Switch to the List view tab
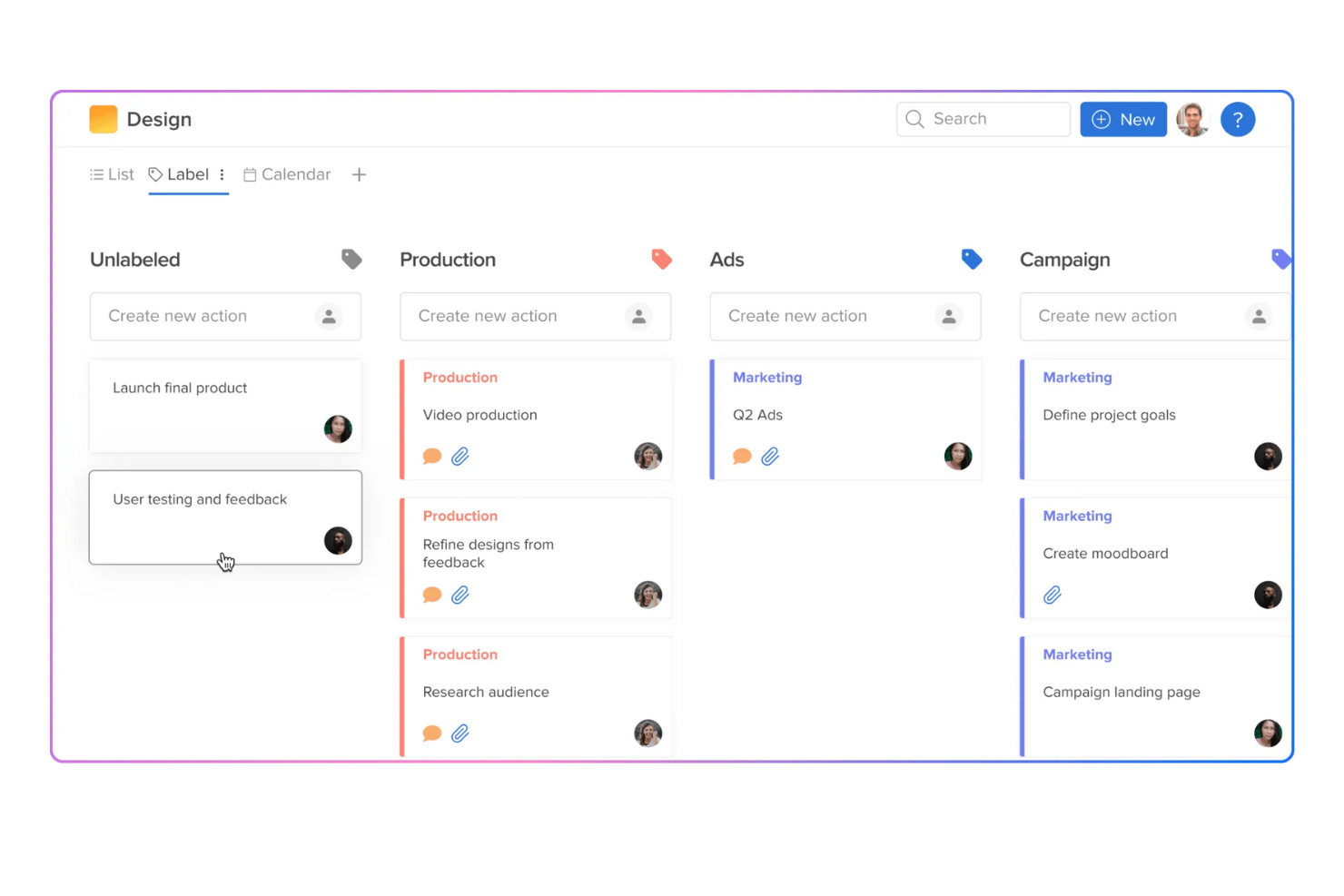The height and width of the screenshot is (896, 1344). click(x=112, y=175)
